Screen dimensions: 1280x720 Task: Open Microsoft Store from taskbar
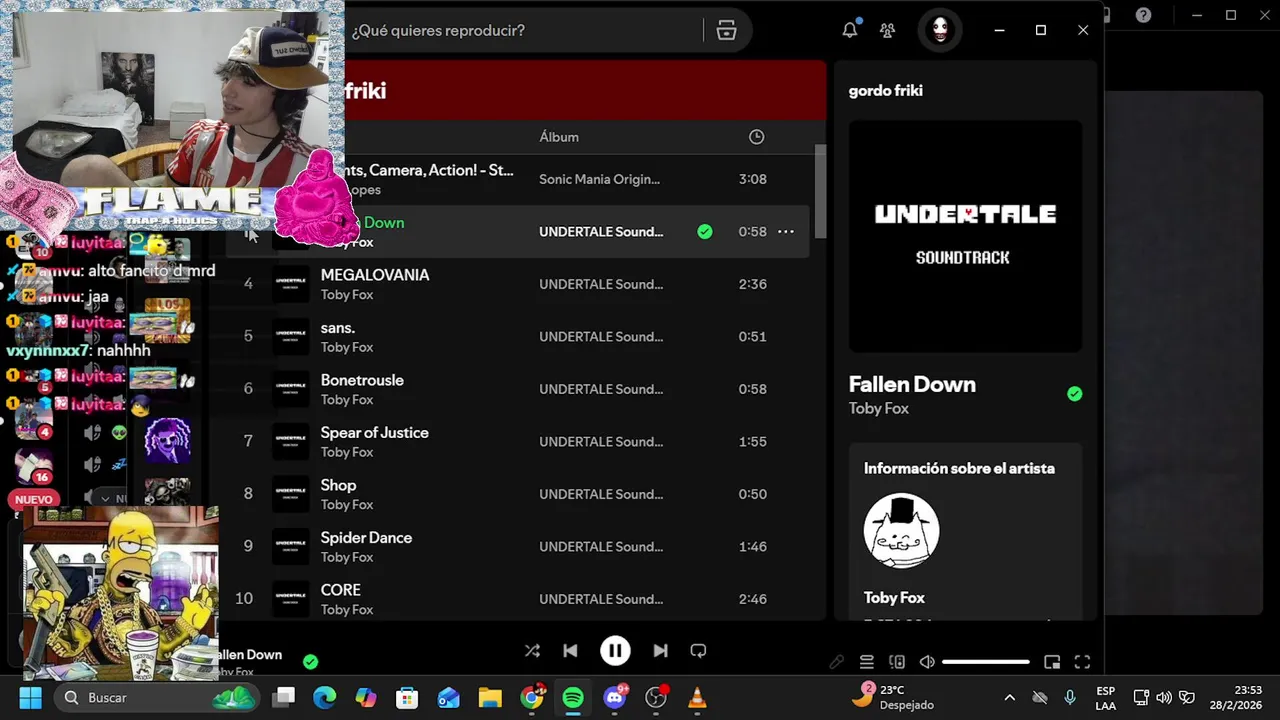(x=407, y=698)
